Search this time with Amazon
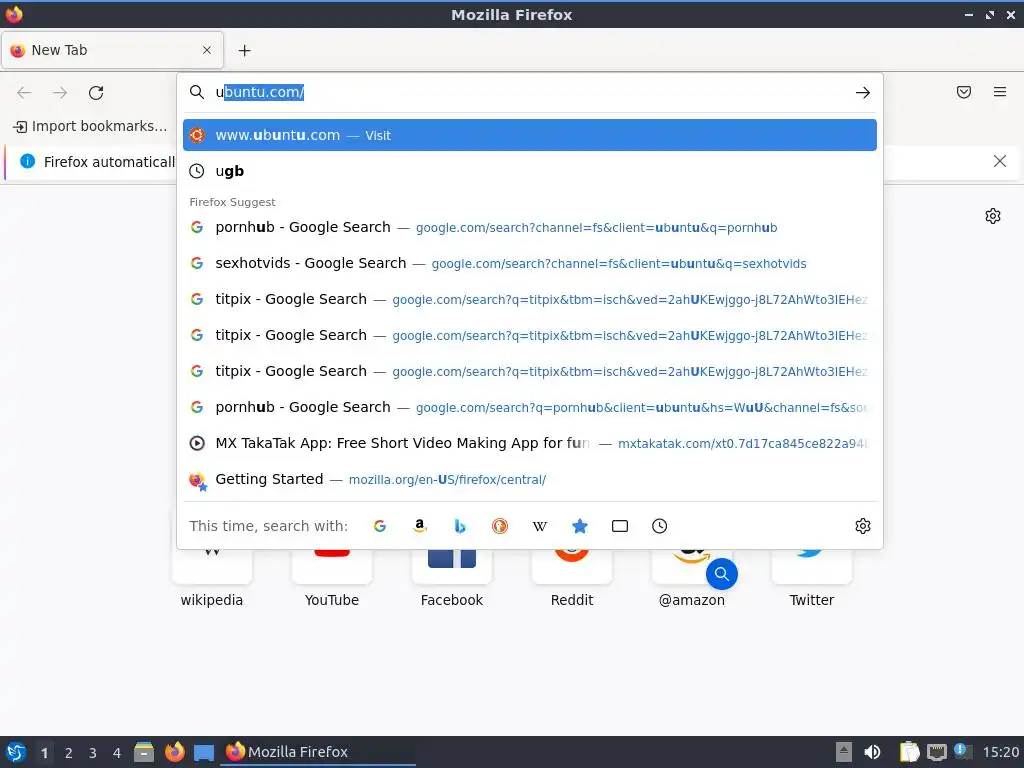This screenshot has width=1024, height=768. pos(420,526)
